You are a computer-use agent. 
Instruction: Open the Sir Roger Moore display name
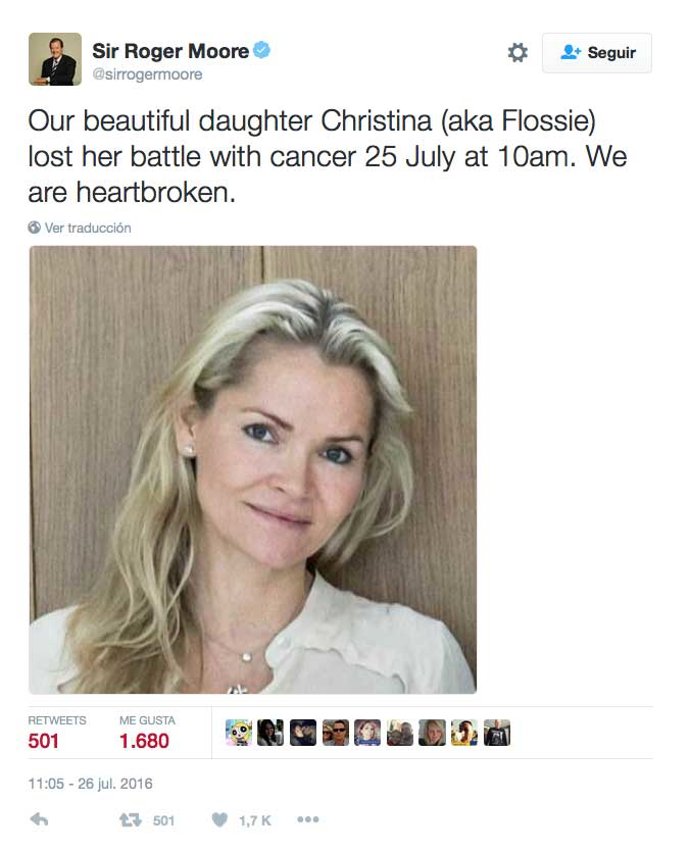[170, 51]
